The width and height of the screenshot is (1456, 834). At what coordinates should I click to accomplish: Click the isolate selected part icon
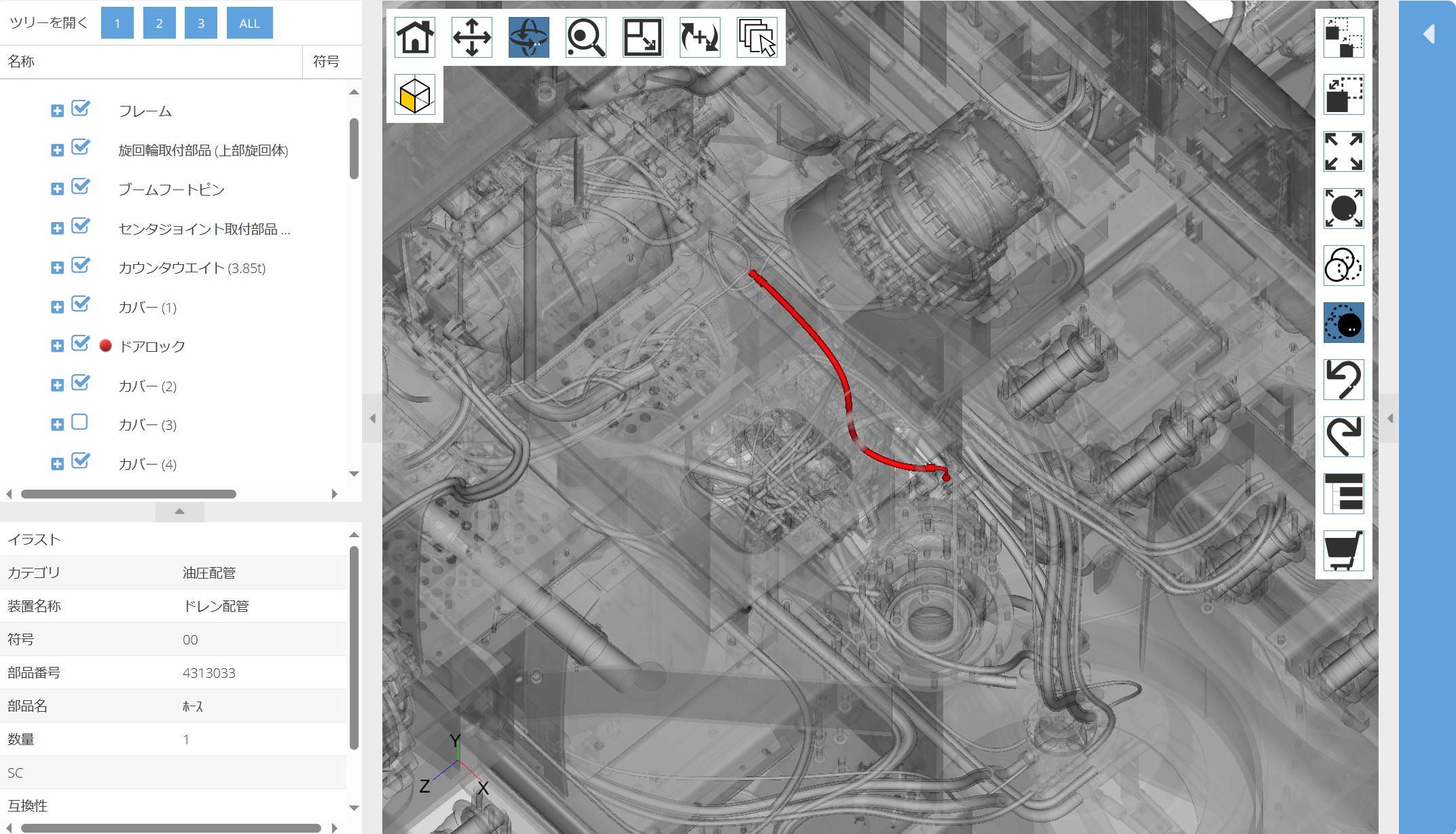[x=1344, y=94]
